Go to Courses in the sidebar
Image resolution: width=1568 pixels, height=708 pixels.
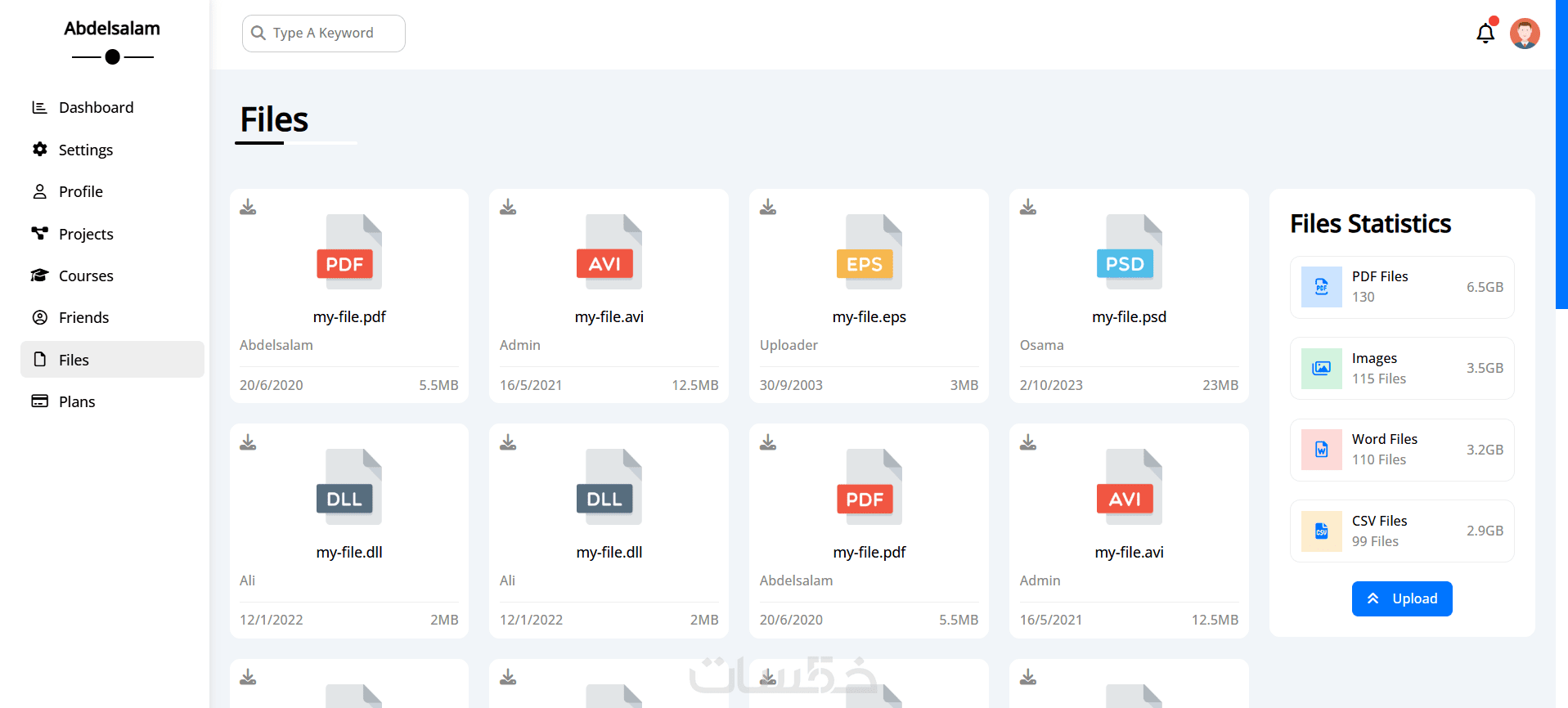tap(112, 276)
